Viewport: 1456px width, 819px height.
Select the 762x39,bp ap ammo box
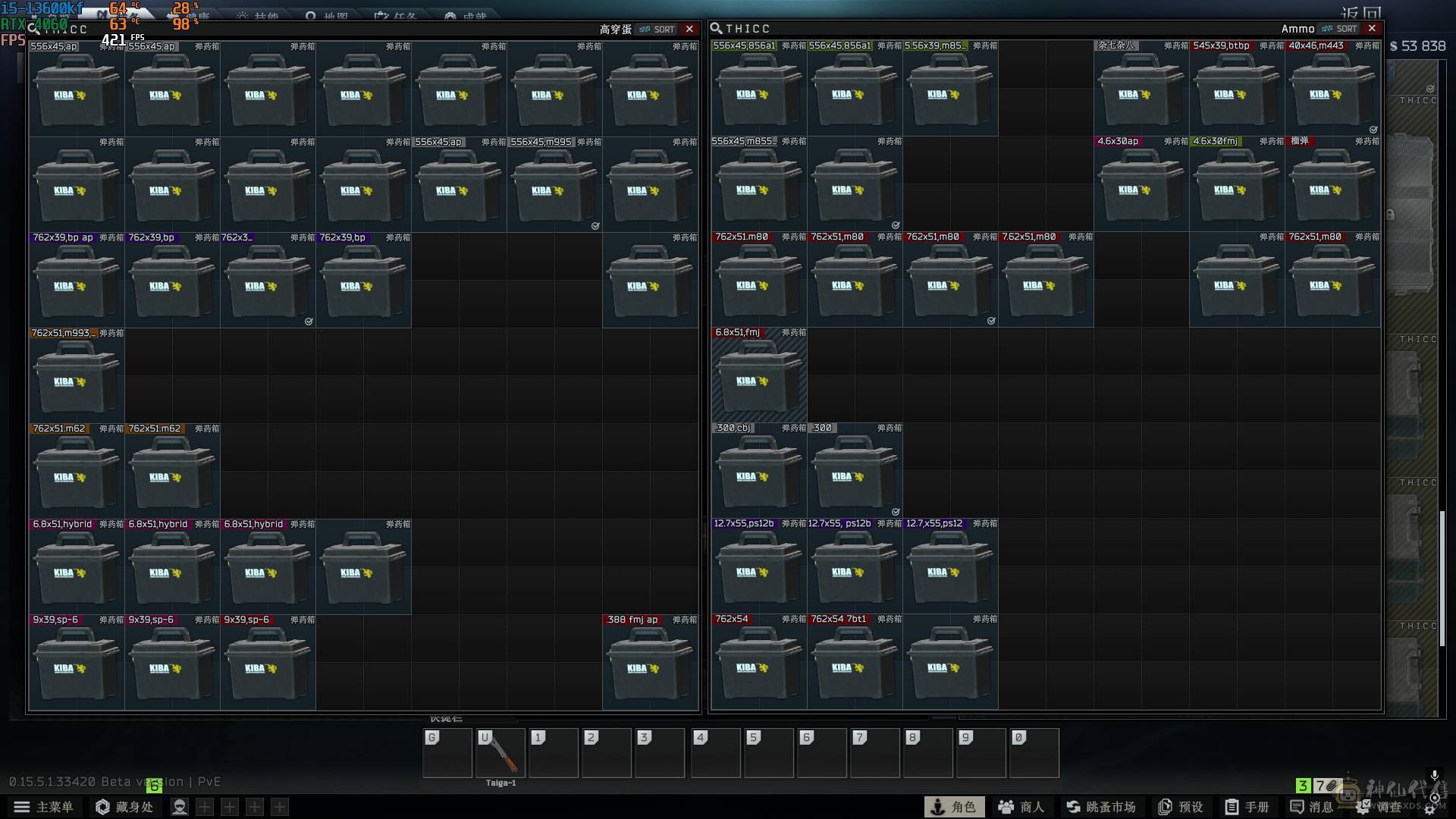[x=77, y=280]
